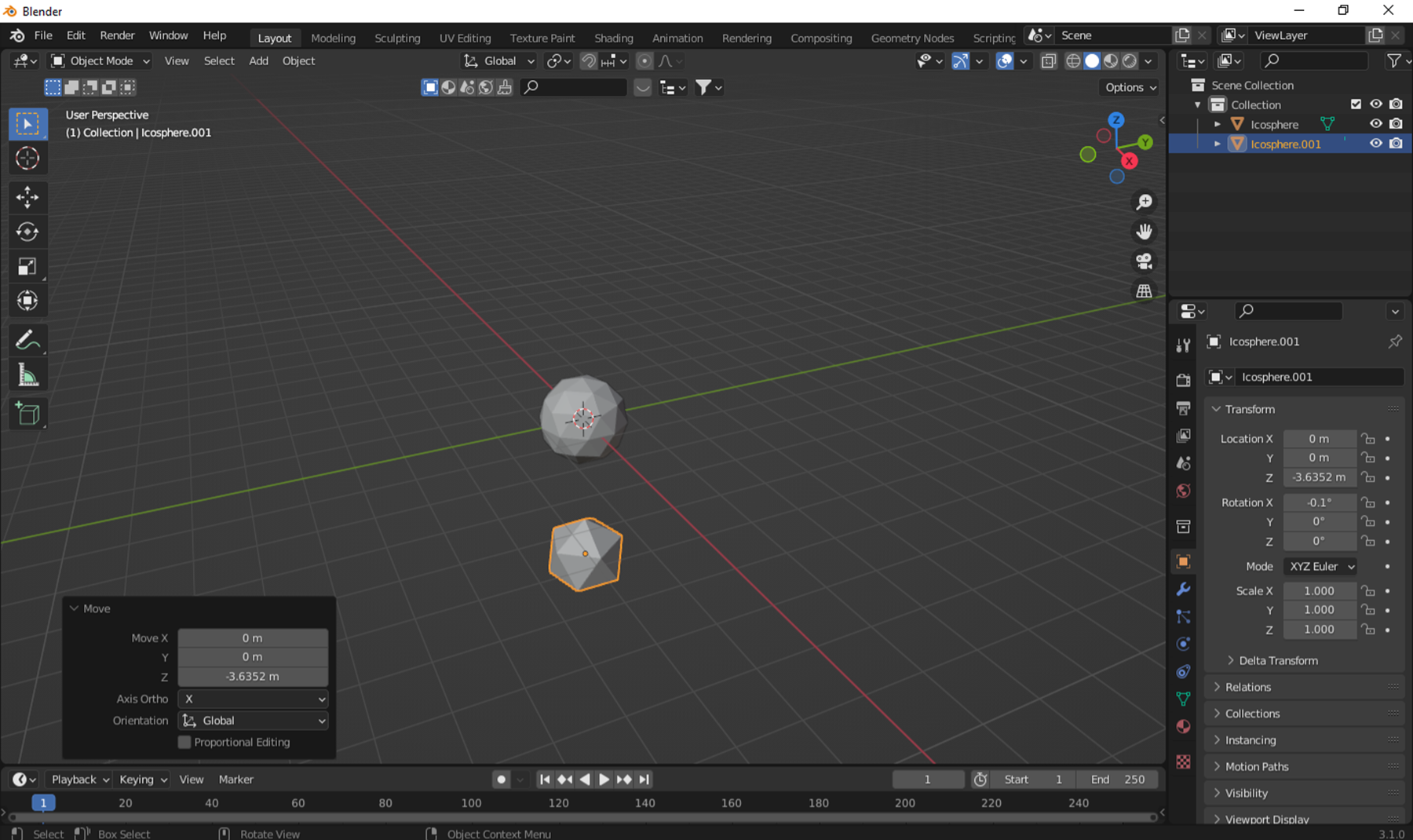Open the World properties globe tab
Image resolution: width=1413 pixels, height=840 pixels.
point(1184,491)
